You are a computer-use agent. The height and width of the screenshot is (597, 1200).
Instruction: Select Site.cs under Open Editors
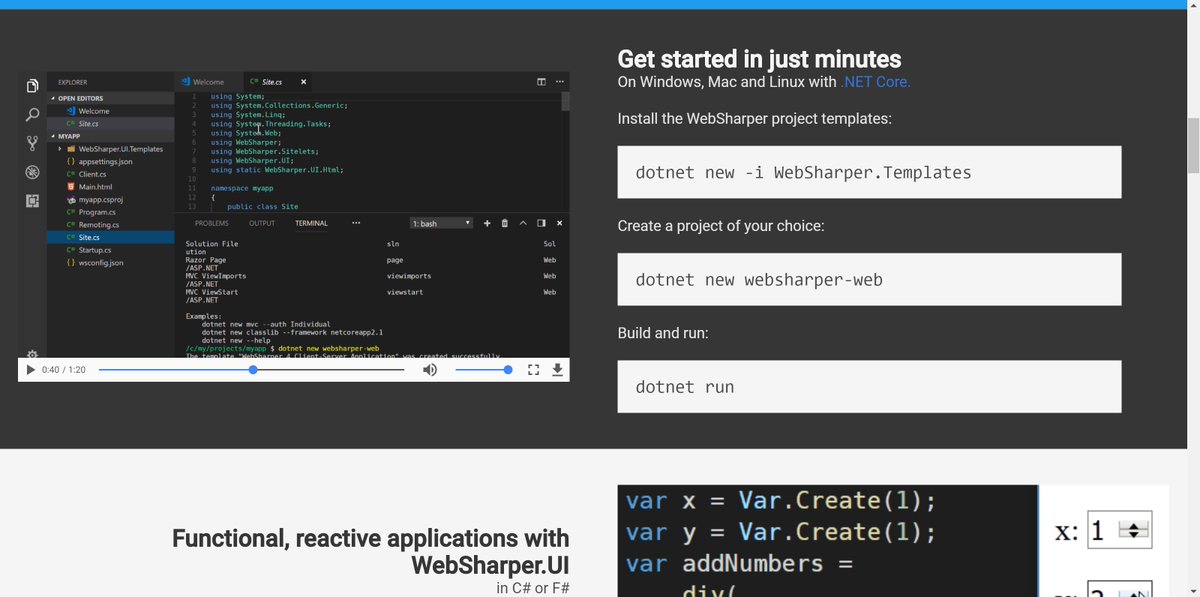tap(111, 123)
